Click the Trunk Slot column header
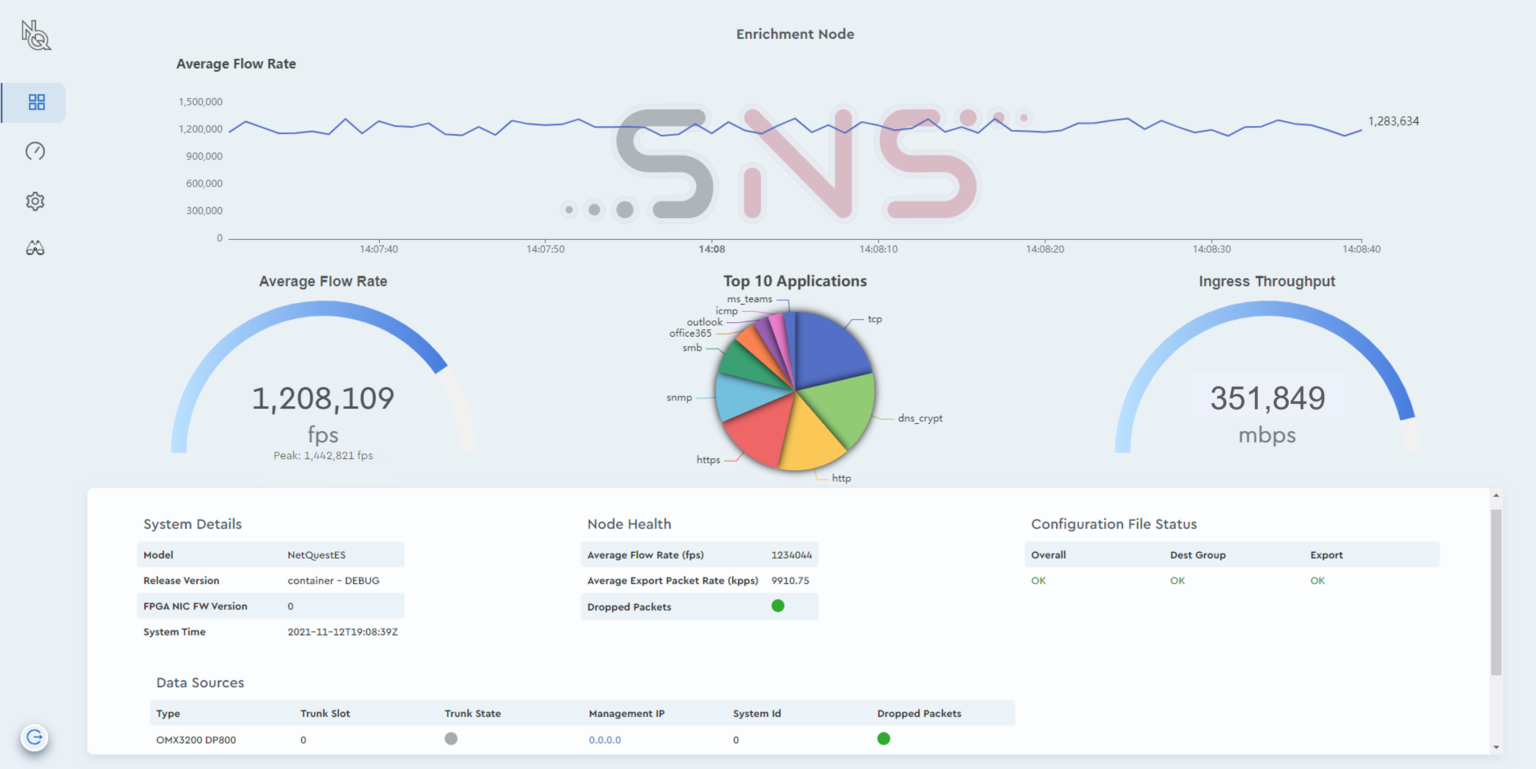This screenshot has height=769, width=1536. pyautogui.click(x=325, y=714)
